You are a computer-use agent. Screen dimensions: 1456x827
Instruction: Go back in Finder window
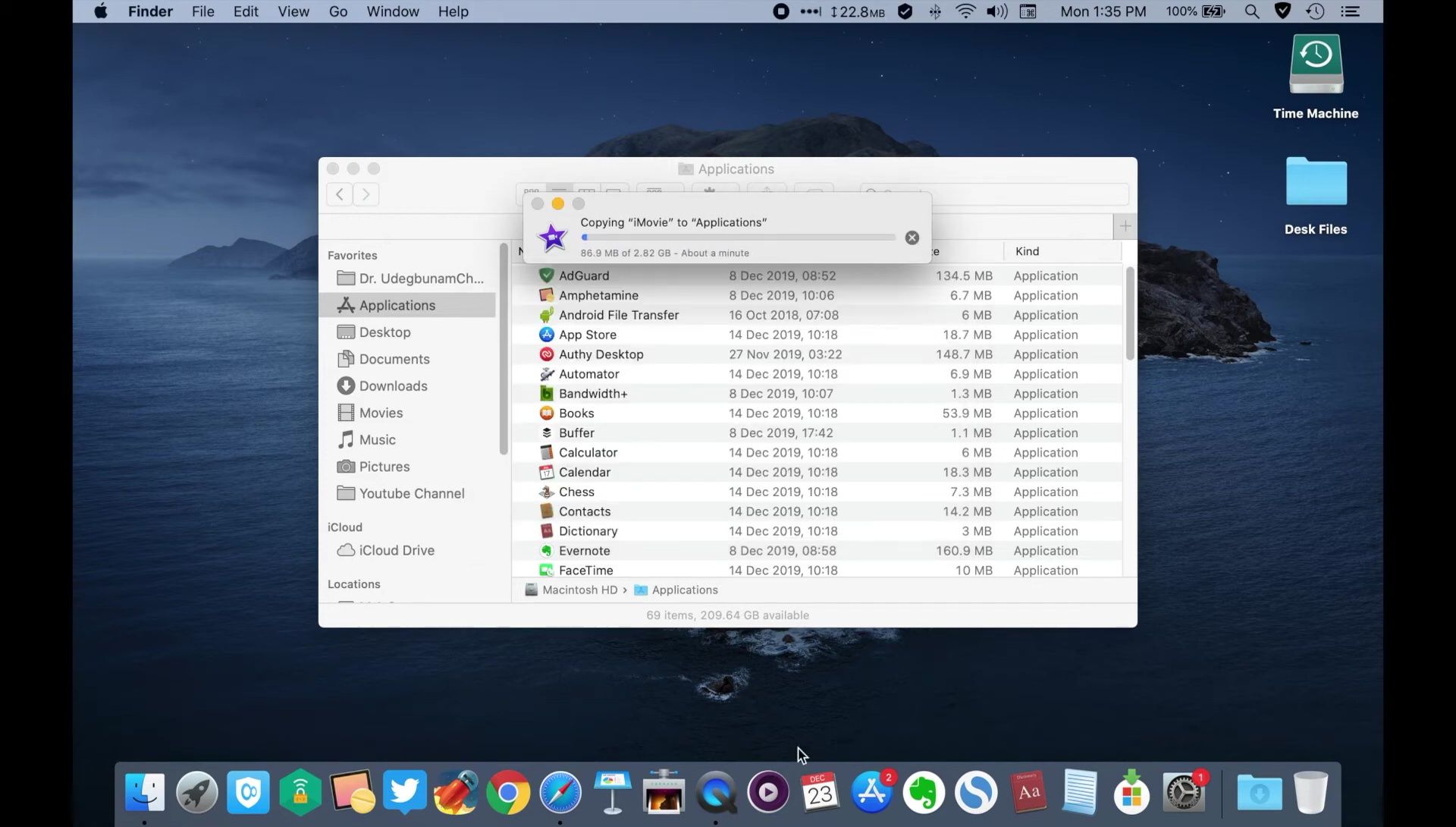click(340, 194)
